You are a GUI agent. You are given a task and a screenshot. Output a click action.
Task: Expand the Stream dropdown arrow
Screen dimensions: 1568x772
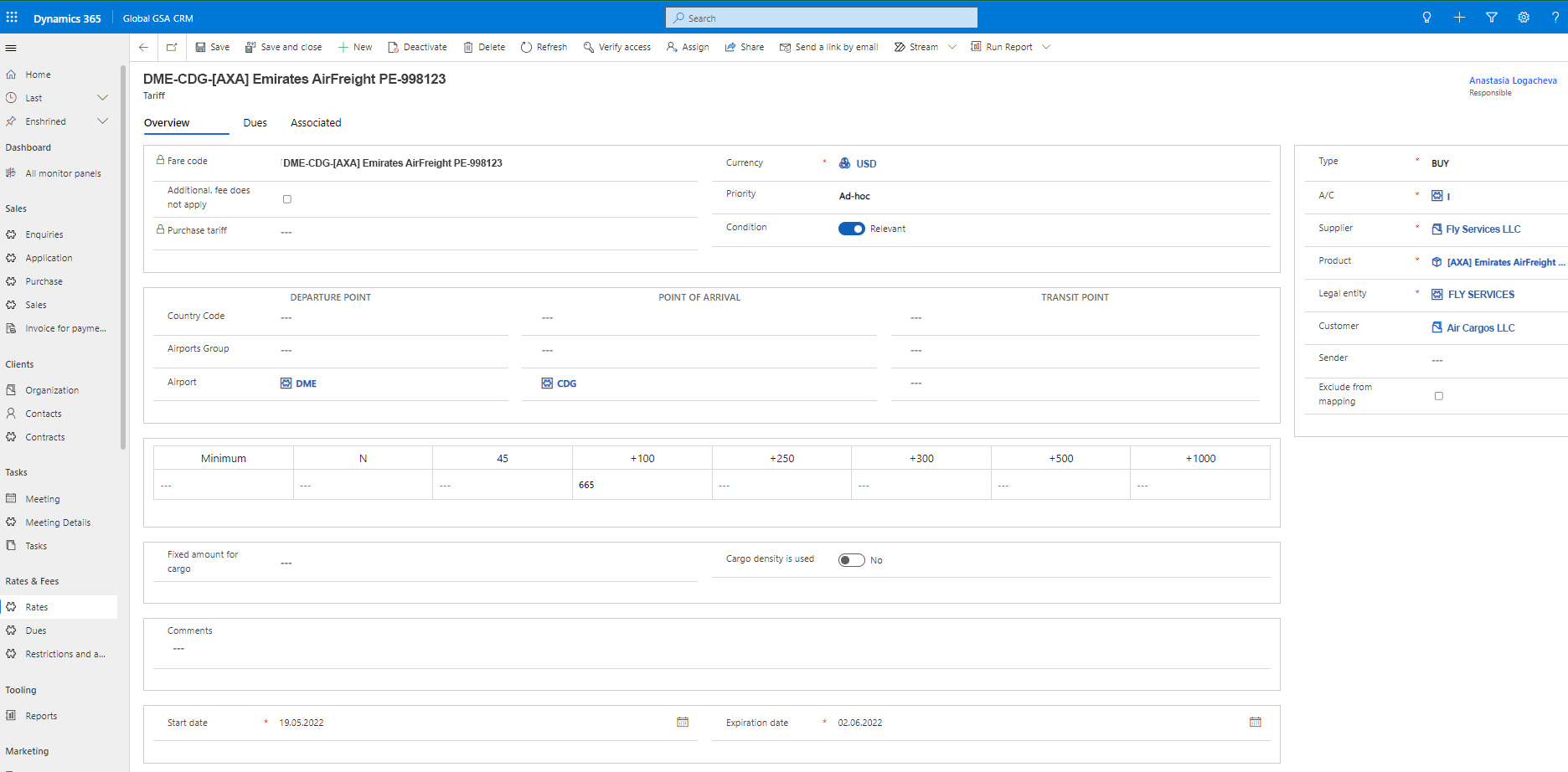[952, 48]
